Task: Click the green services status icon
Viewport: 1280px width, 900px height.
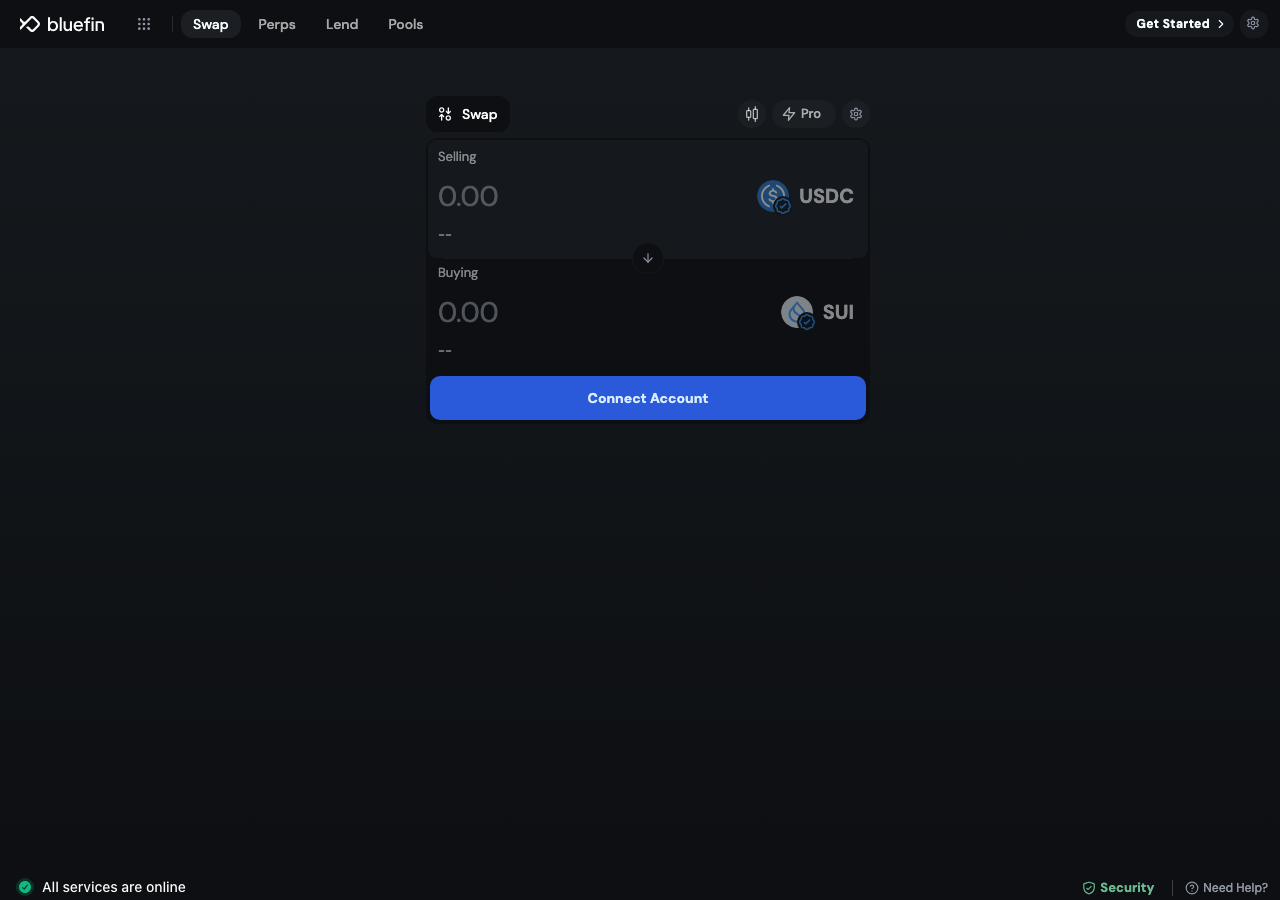Action: coord(25,887)
